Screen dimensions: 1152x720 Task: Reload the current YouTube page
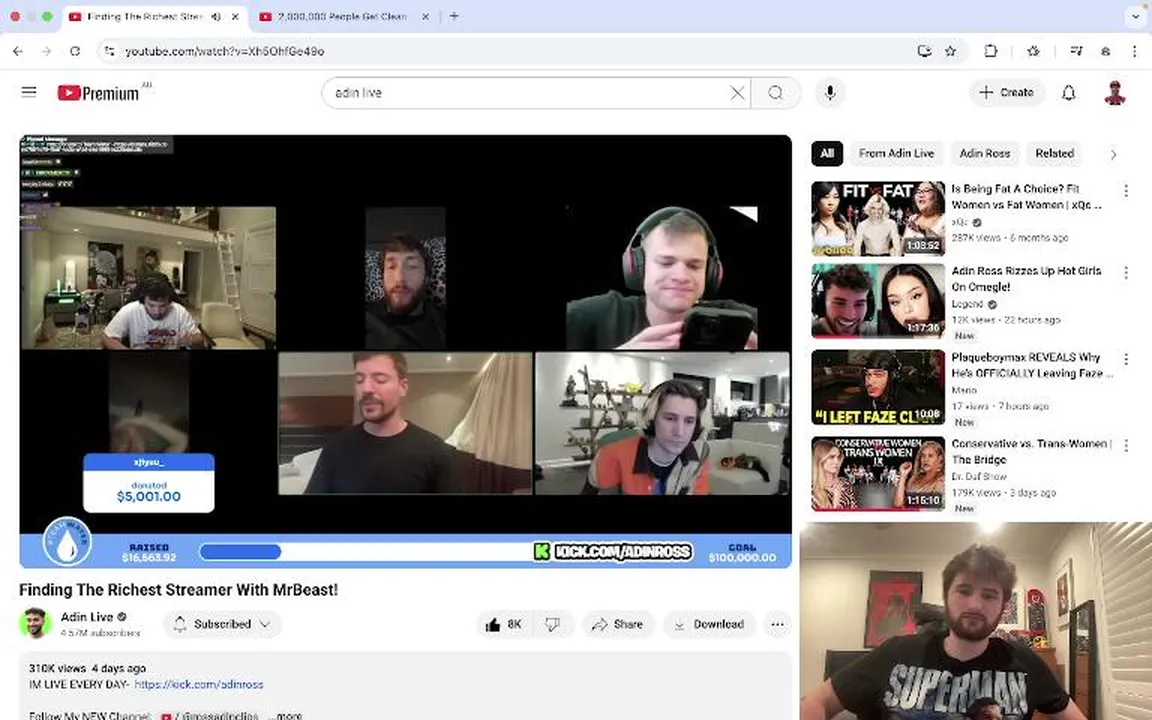[x=75, y=51]
